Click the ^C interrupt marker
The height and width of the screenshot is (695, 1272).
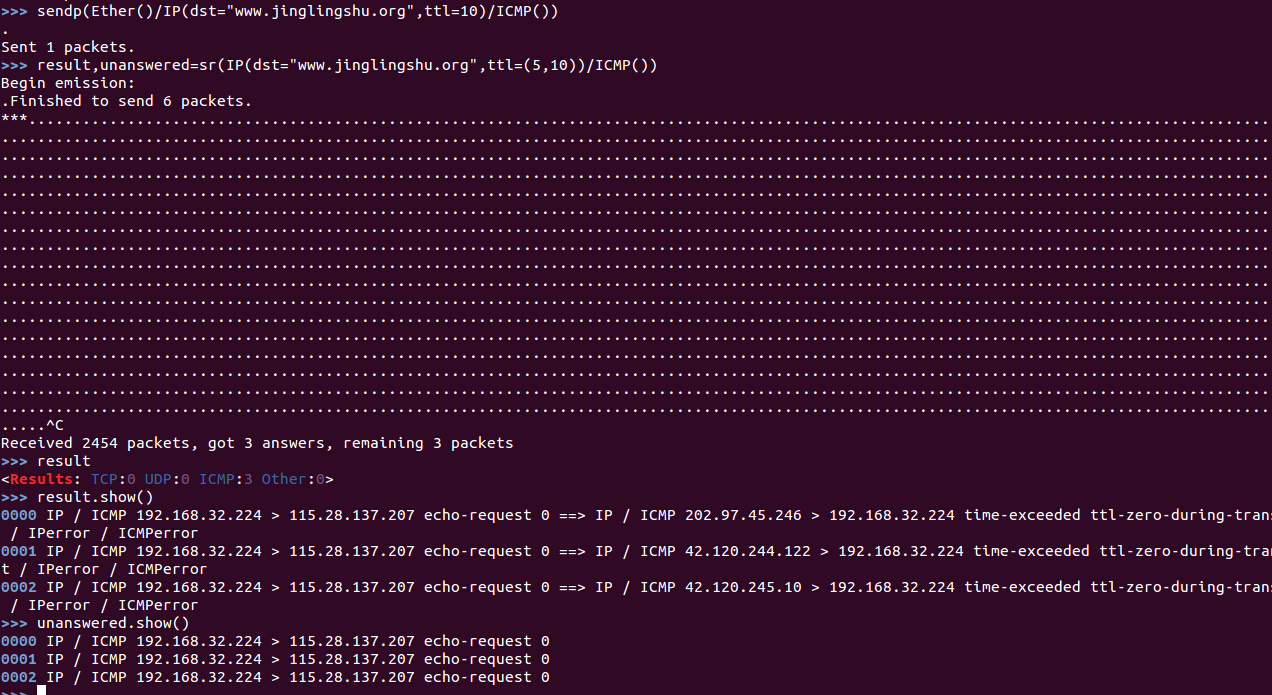point(55,425)
